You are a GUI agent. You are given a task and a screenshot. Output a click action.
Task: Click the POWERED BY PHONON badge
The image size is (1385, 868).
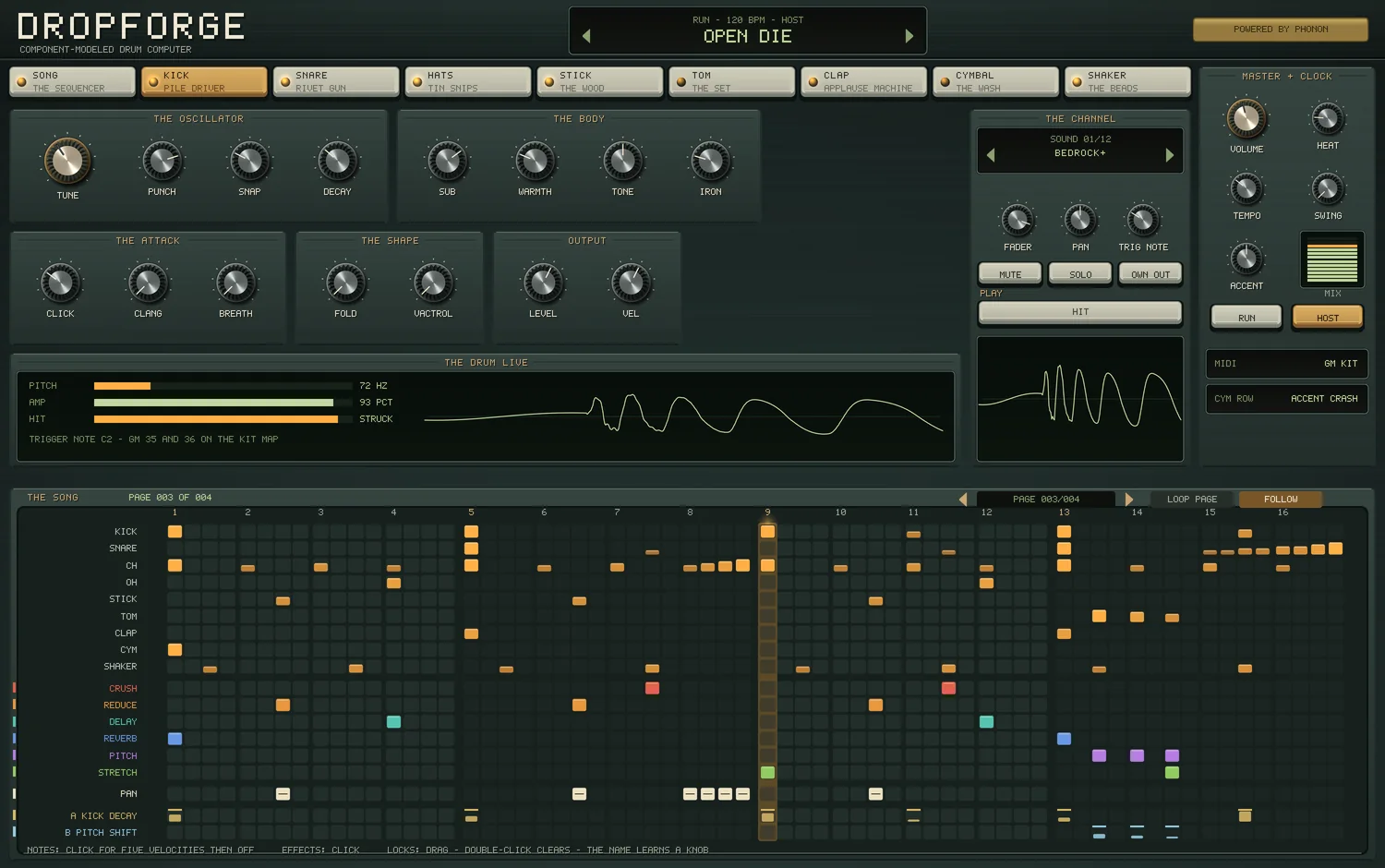[1281, 30]
